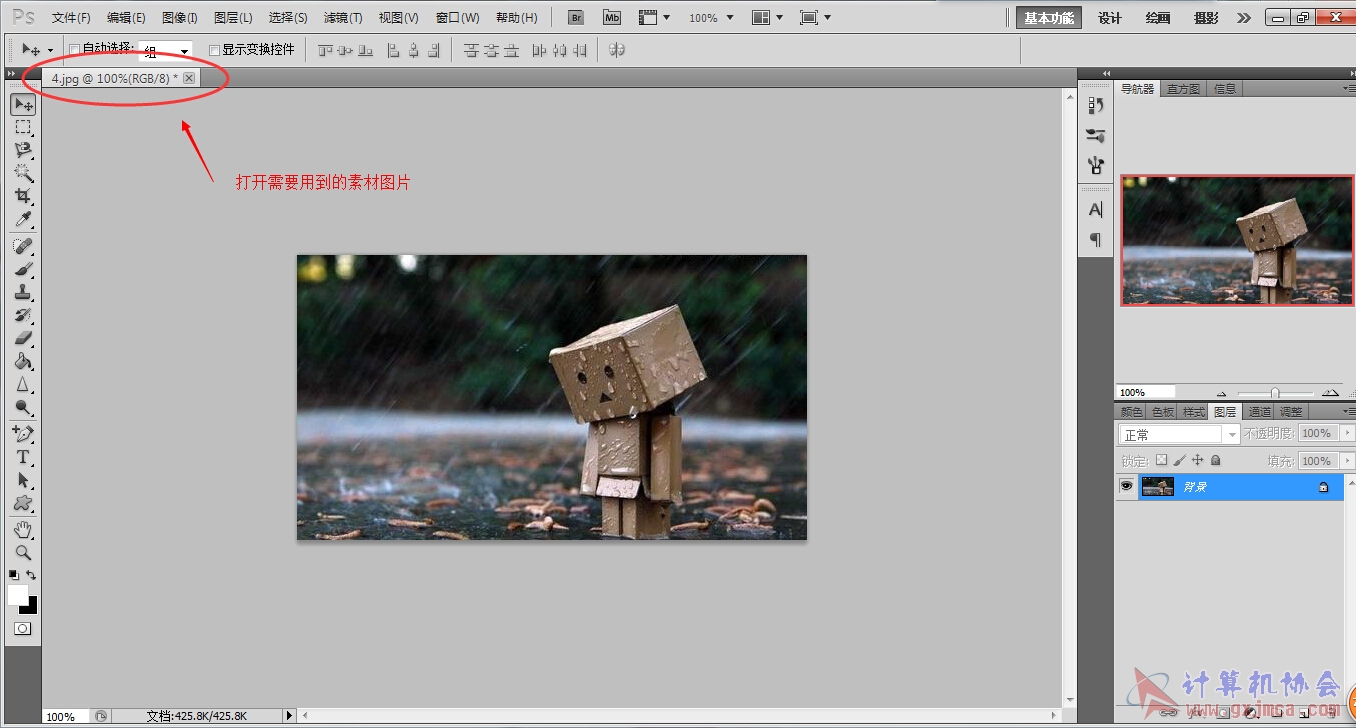
Task: Select the Magic Wand tool
Action: [23, 173]
